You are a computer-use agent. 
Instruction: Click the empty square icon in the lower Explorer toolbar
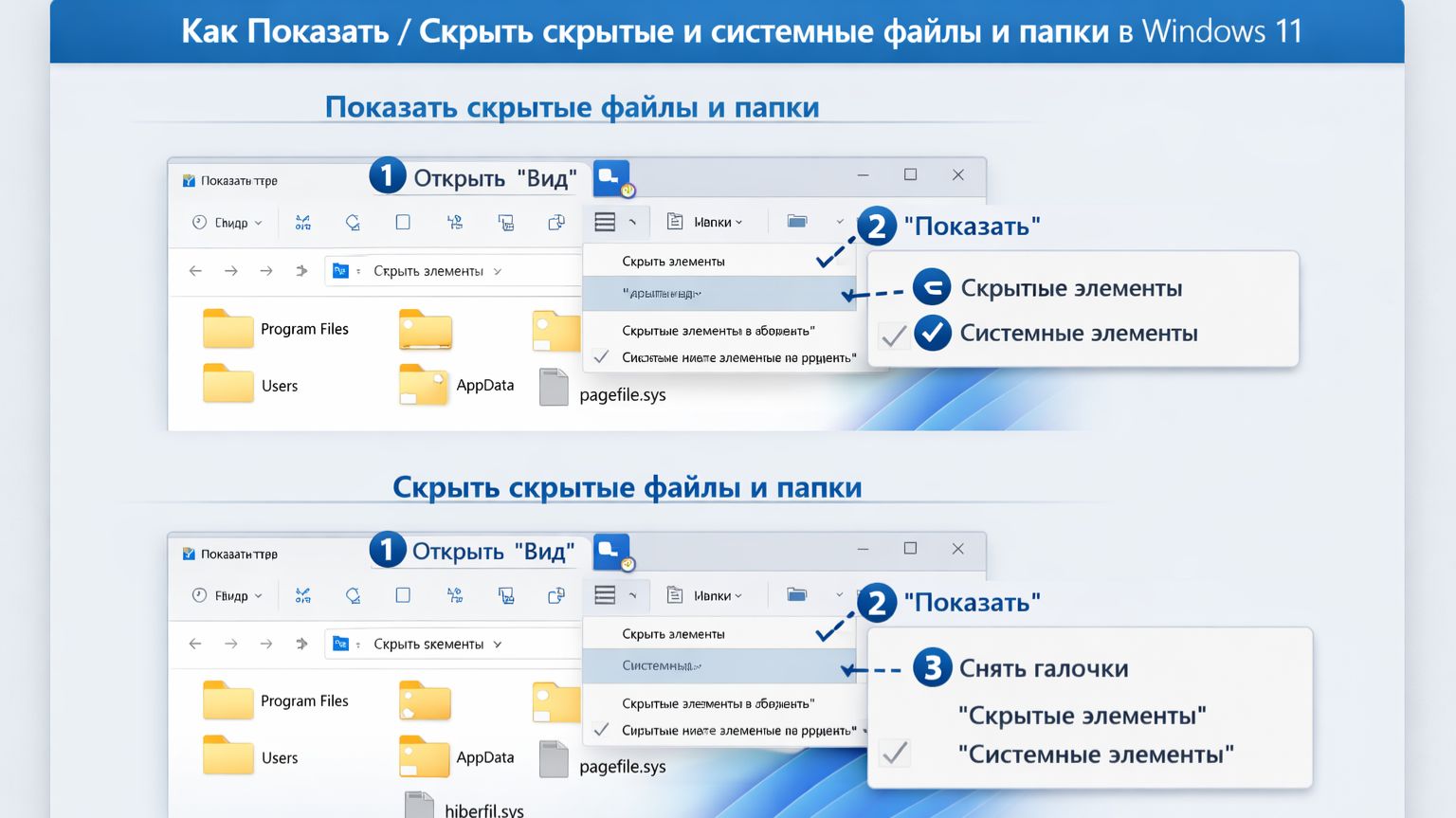click(403, 595)
